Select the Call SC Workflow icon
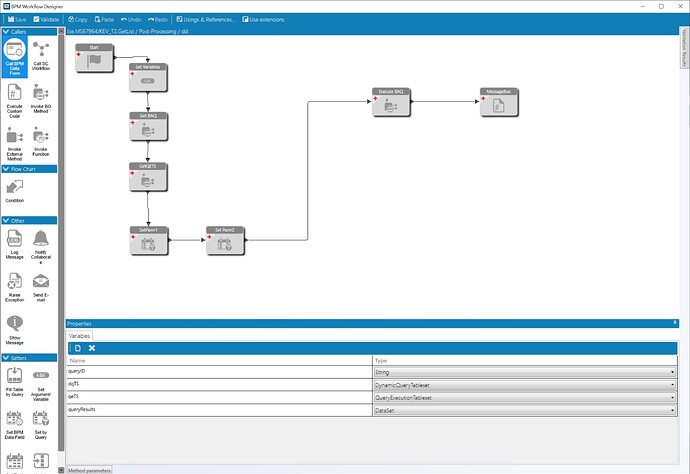The height and width of the screenshot is (474, 690). tap(41, 56)
